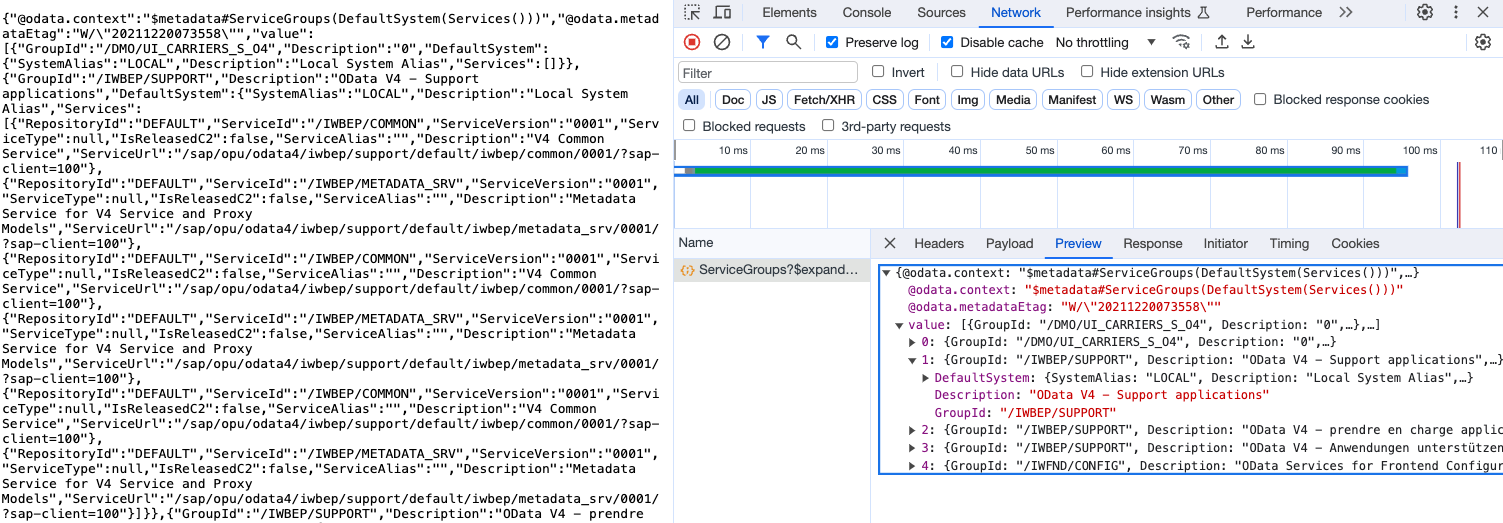This screenshot has height=523, width=1503.
Task: Filter requests by Fetch/XHR
Action: click(824, 99)
